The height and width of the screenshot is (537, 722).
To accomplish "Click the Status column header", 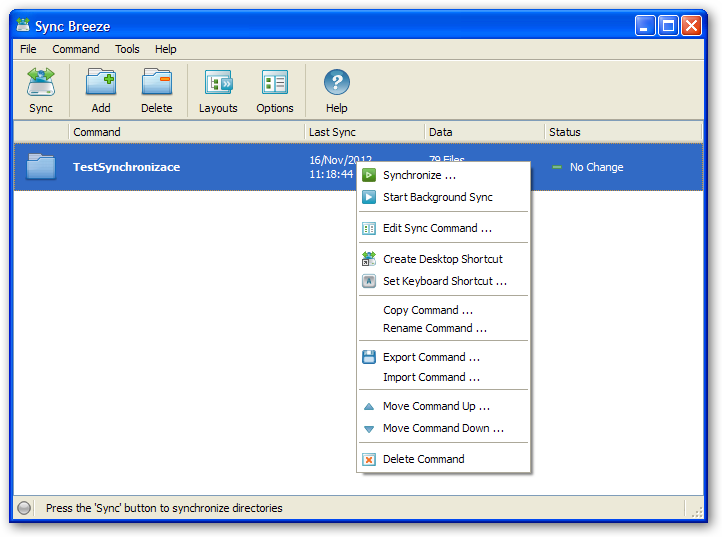I will (x=623, y=132).
